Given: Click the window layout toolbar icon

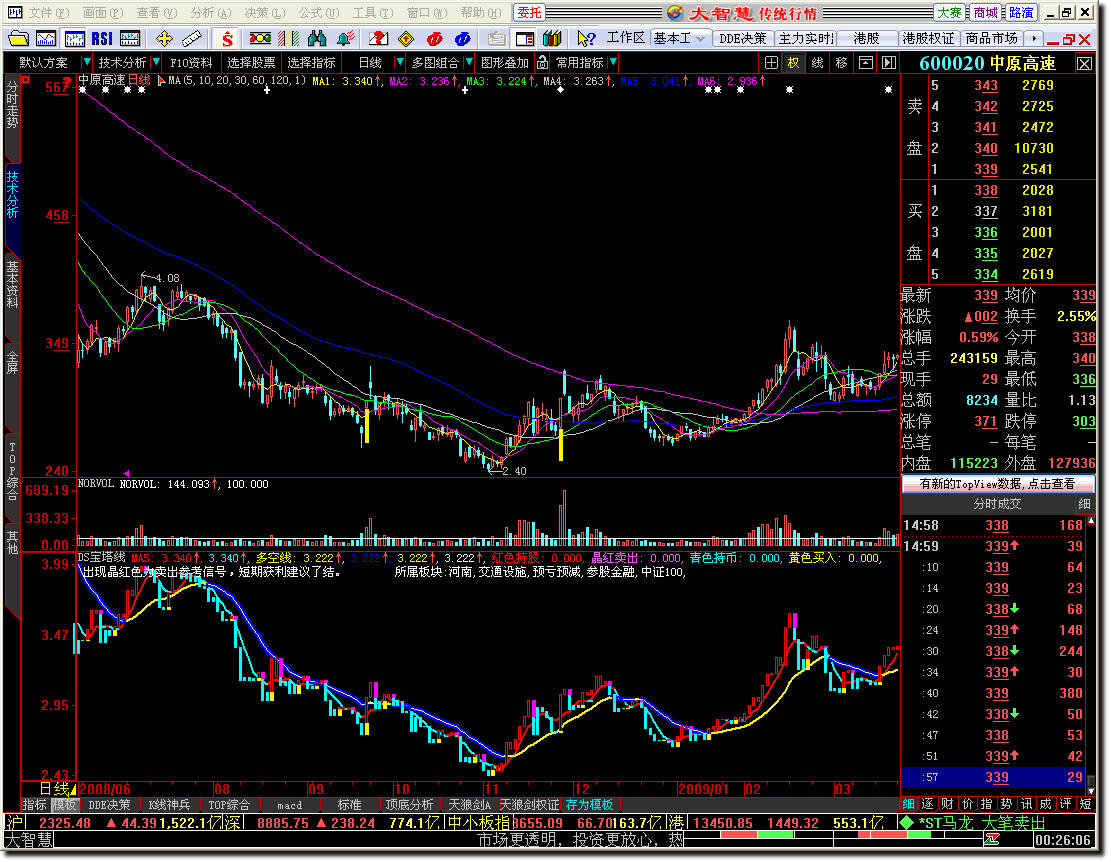Looking at the screenshot, I should (525, 38).
